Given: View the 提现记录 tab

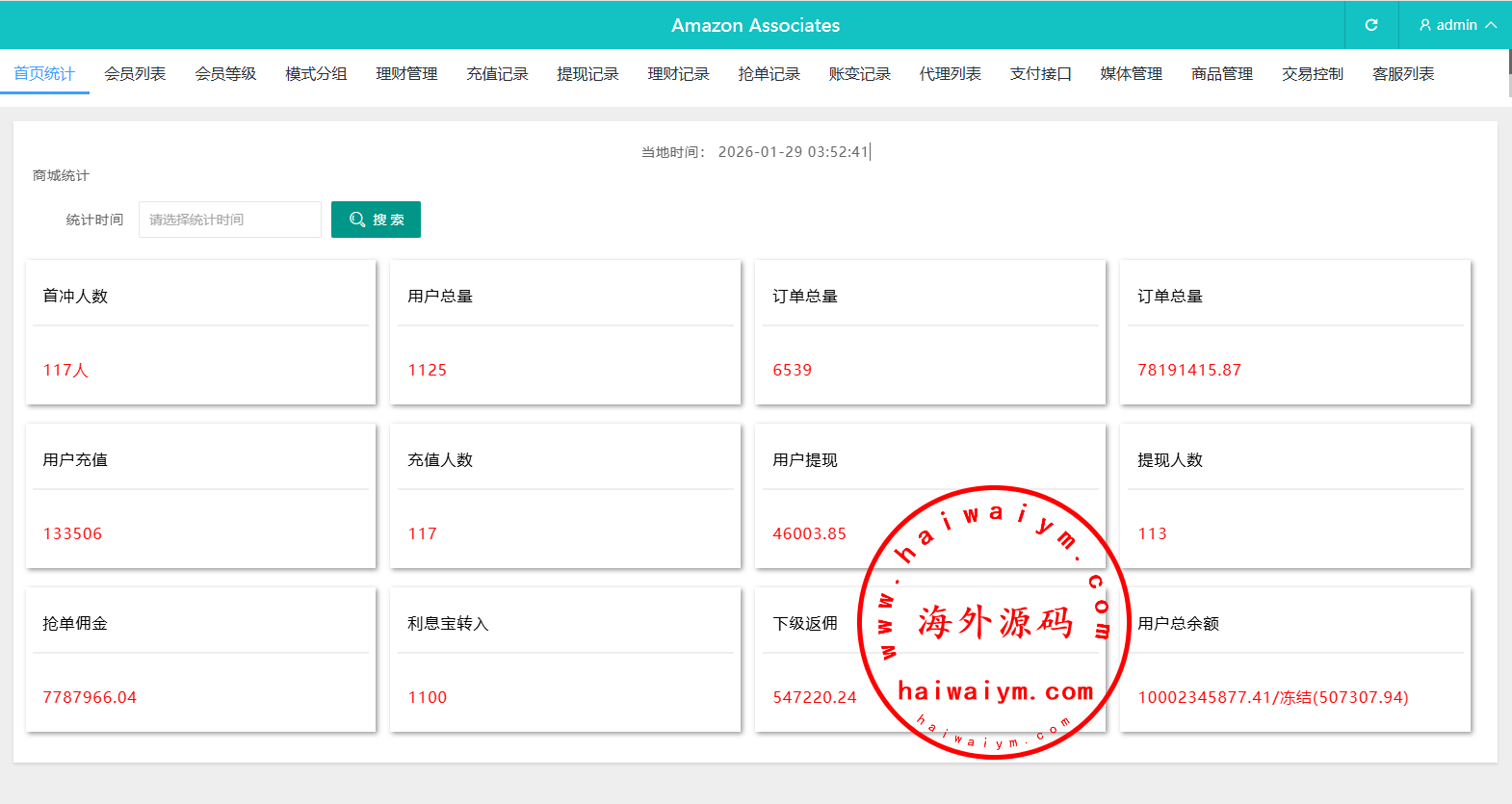Looking at the screenshot, I should [587, 74].
